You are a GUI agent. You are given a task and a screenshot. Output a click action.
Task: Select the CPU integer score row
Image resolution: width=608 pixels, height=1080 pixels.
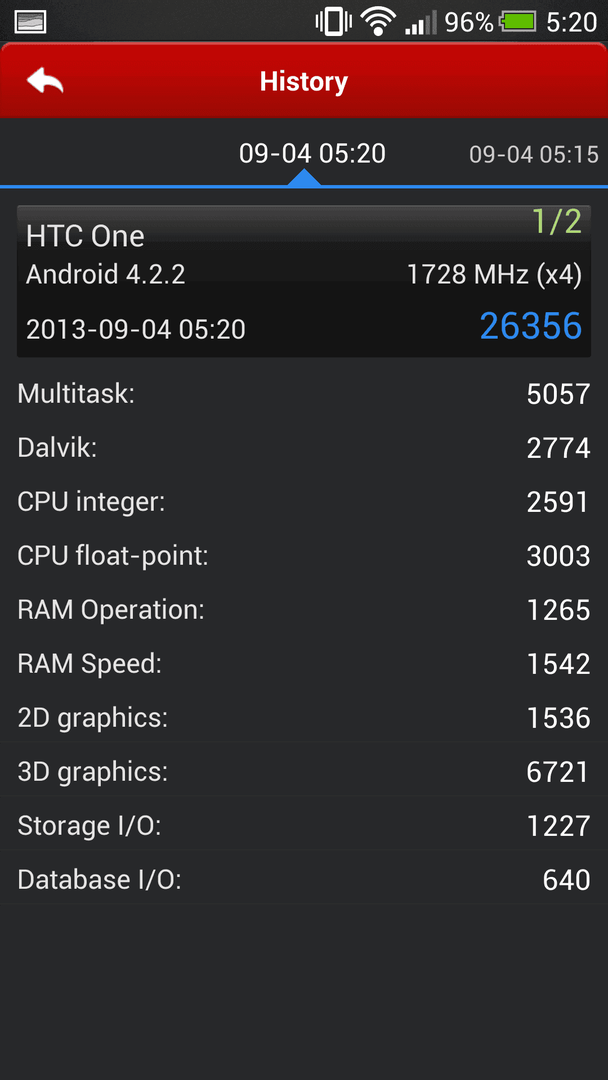click(x=304, y=501)
